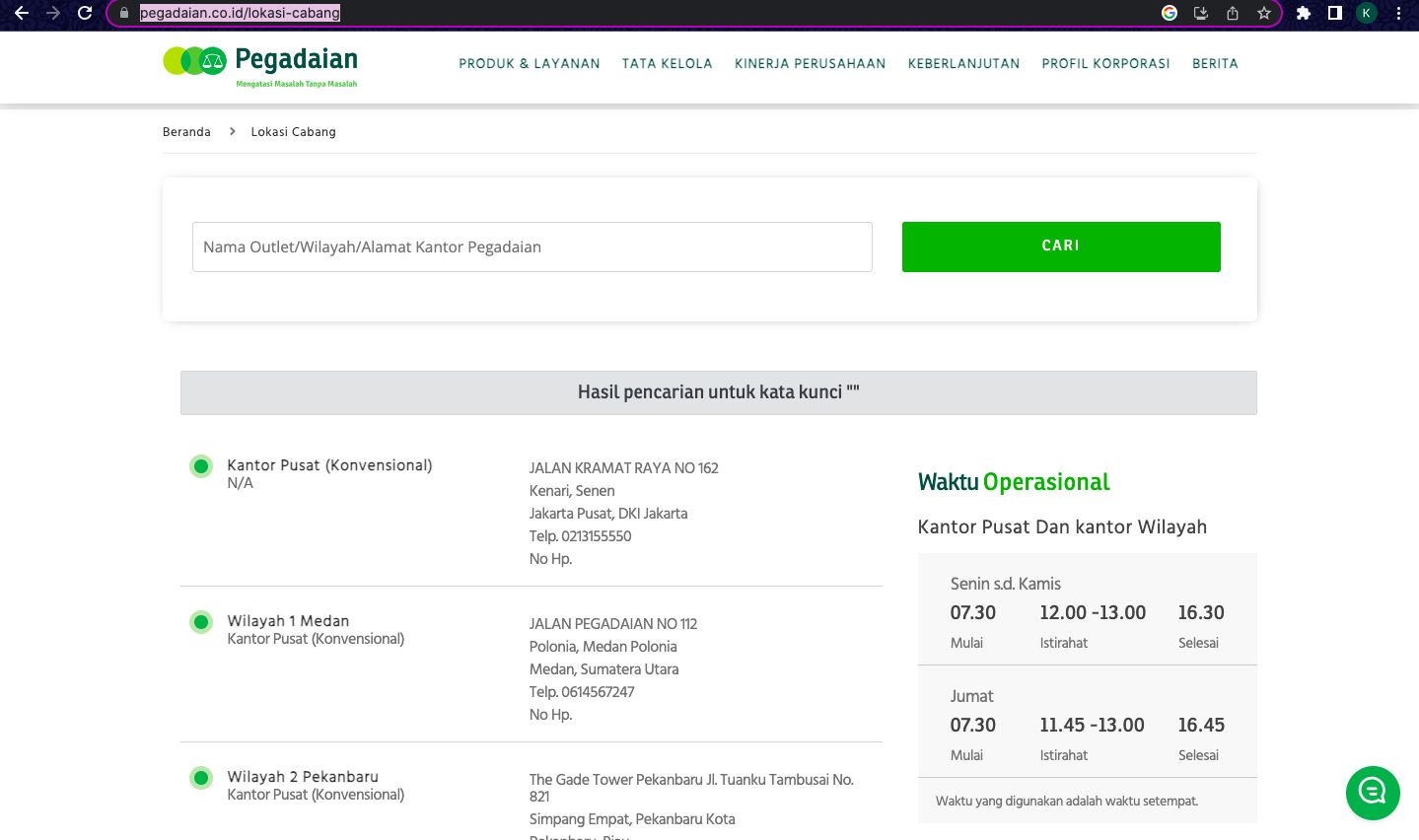Click phone number Telp. 0213155550
1419x840 pixels.
pyautogui.click(x=580, y=536)
